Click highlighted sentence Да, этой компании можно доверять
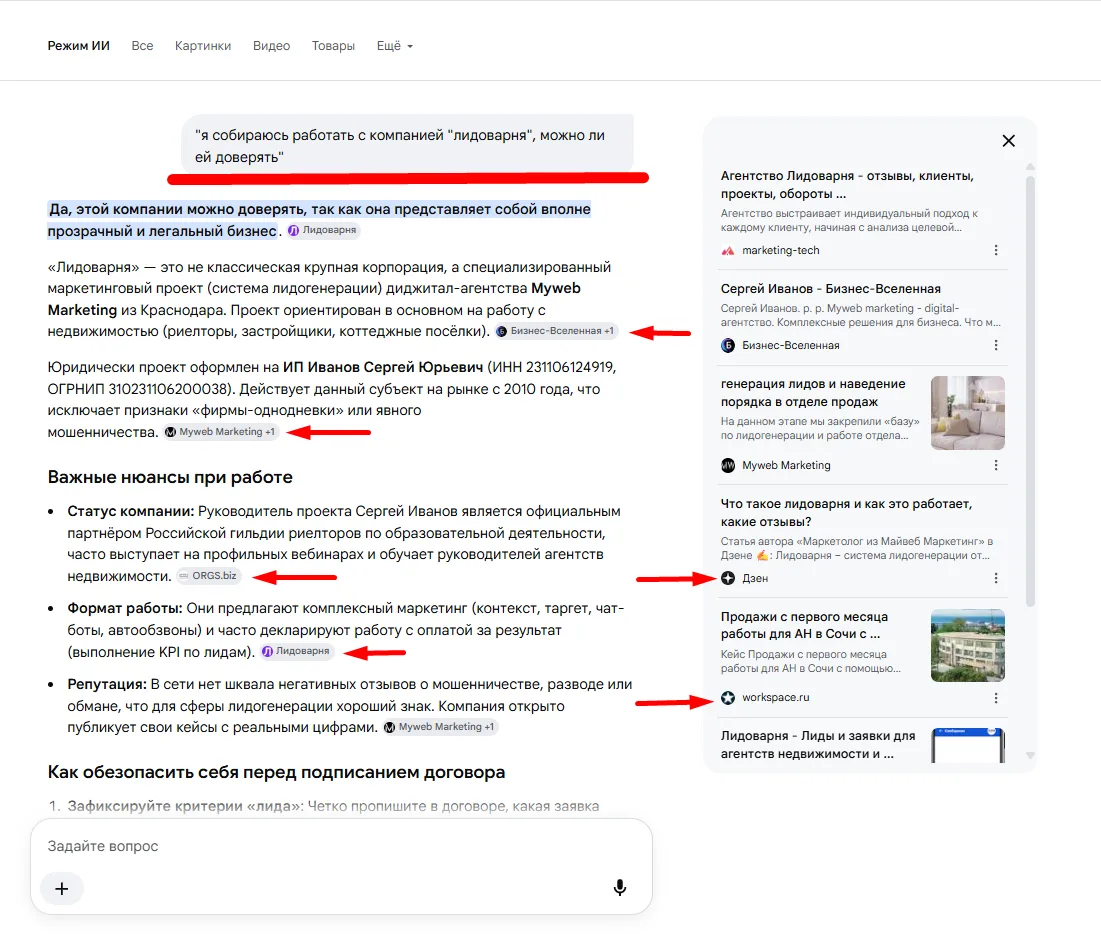Image resolution: width=1101 pixels, height=934 pixels. 319,220
